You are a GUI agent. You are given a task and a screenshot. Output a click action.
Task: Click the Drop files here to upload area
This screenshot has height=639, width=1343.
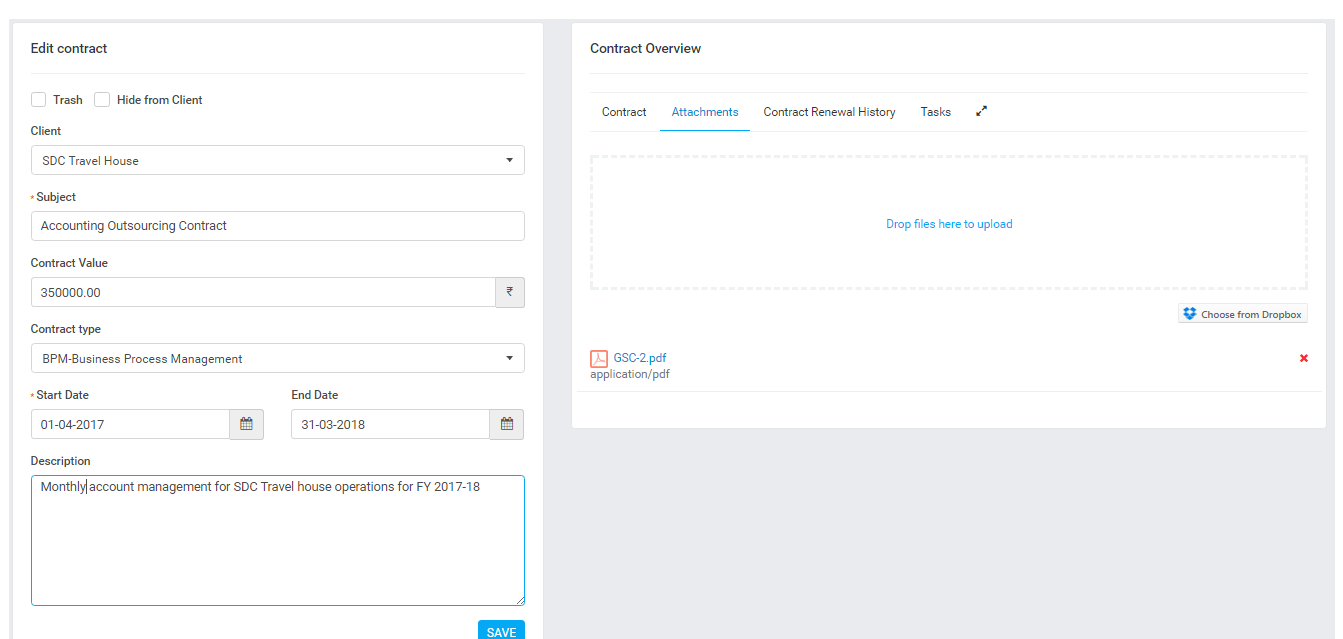[948, 224]
